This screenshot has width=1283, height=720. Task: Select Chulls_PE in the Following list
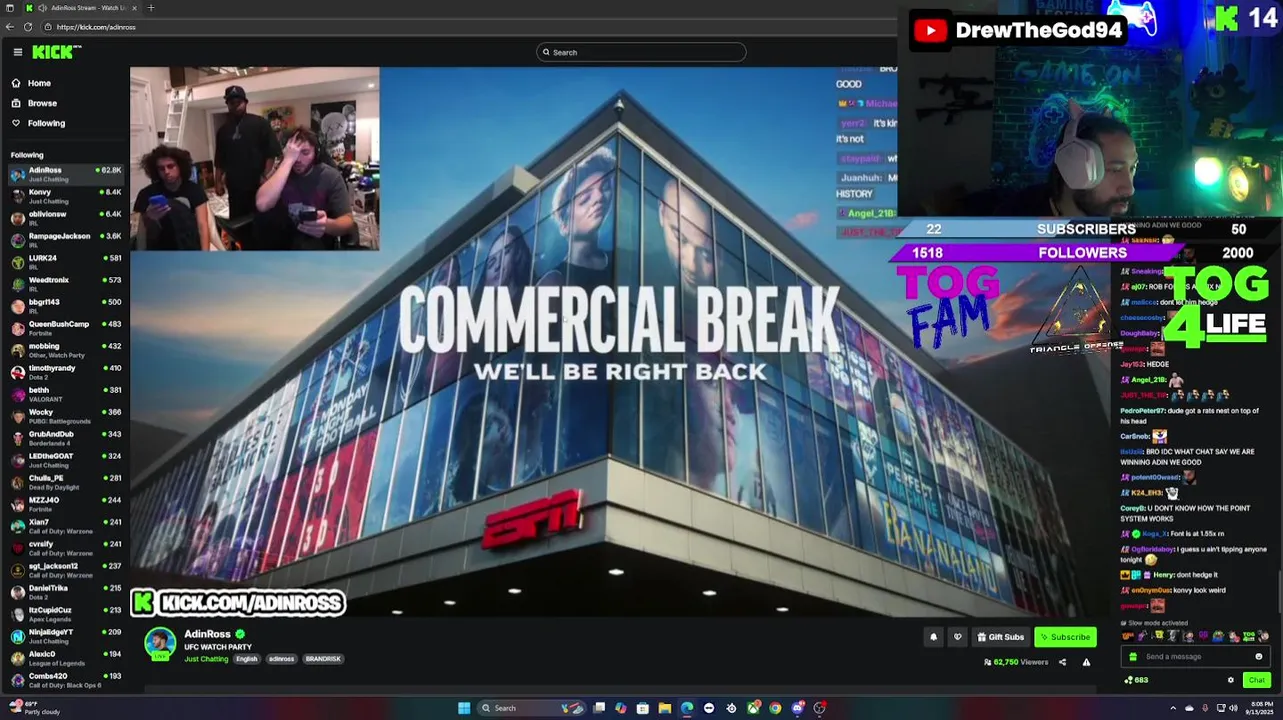pyautogui.click(x=65, y=482)
